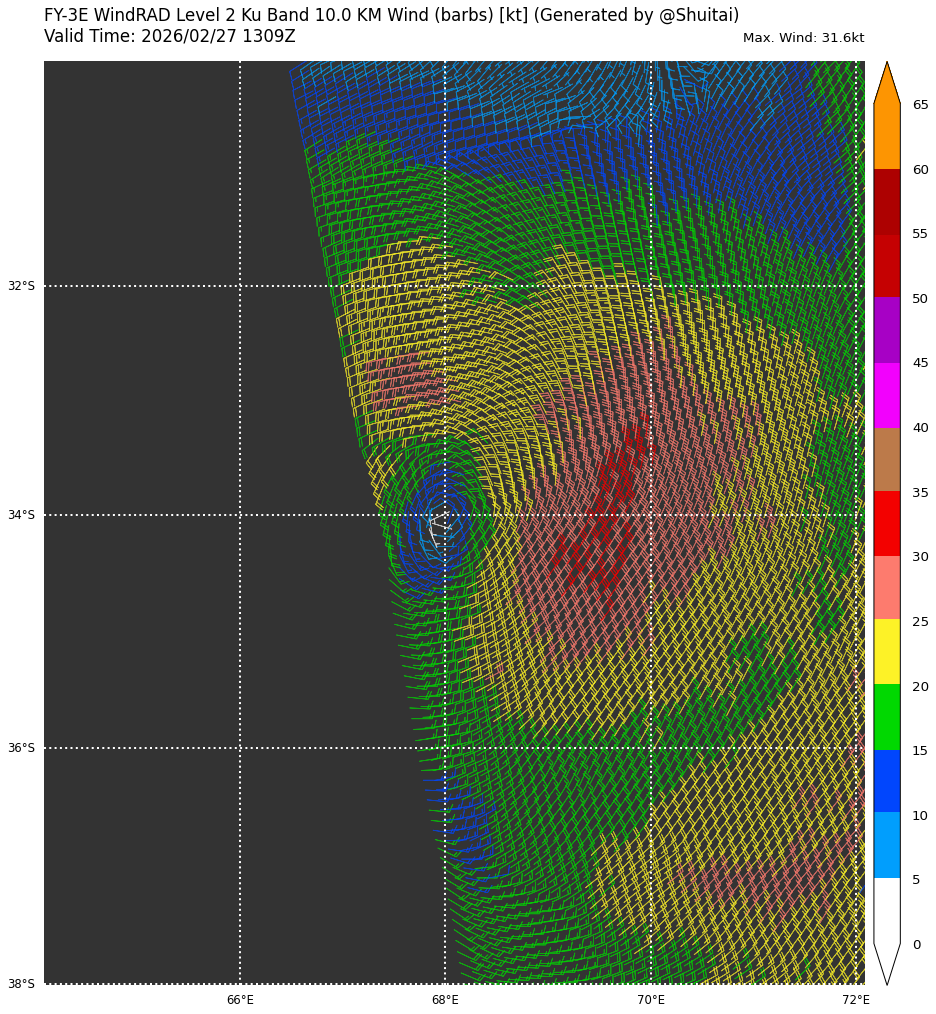Click the green 15-20 kt colorbar band
936x1014 pixels.
click(887, 717)
